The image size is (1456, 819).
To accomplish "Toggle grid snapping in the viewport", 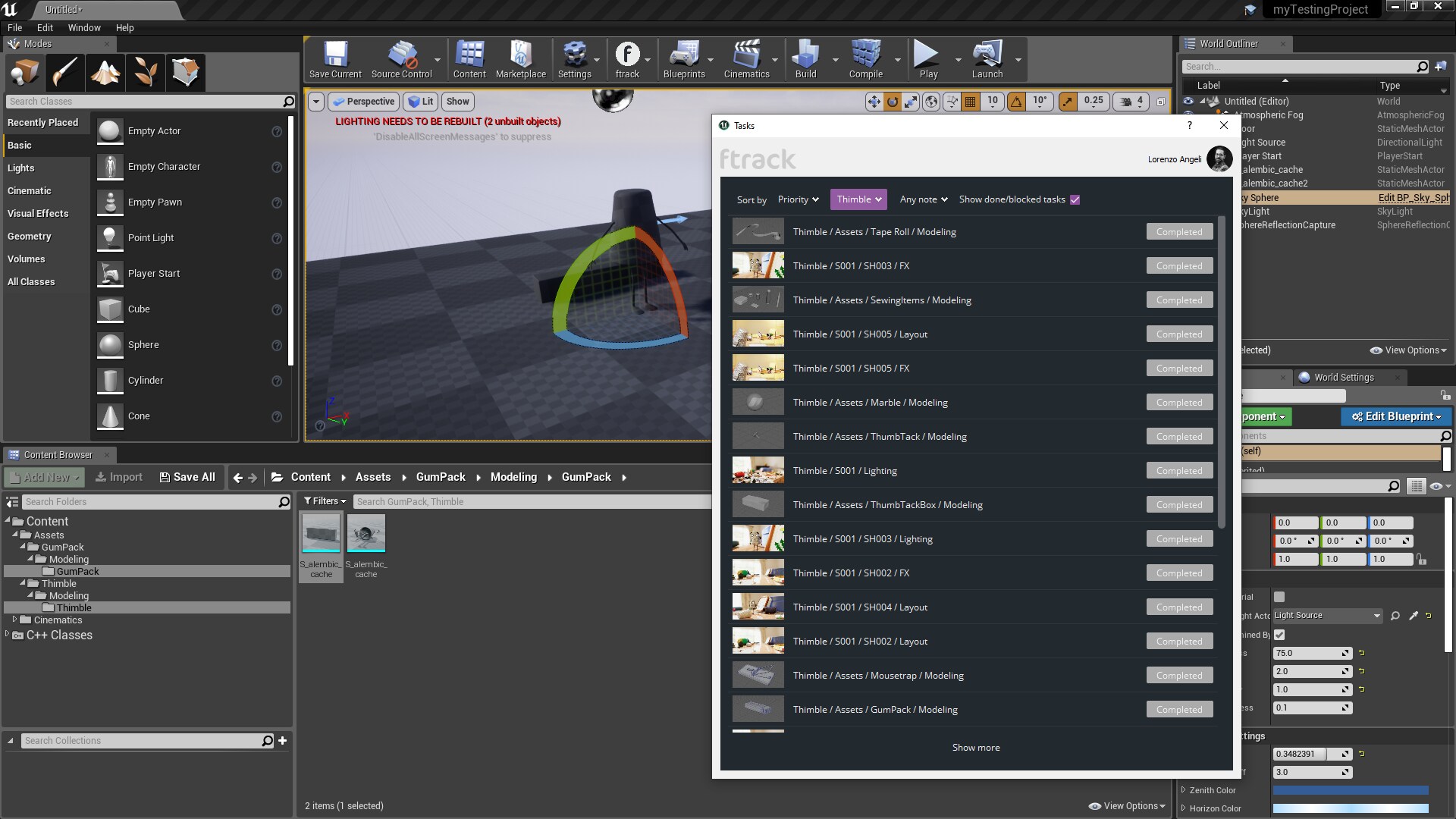I will coord(971,101).
